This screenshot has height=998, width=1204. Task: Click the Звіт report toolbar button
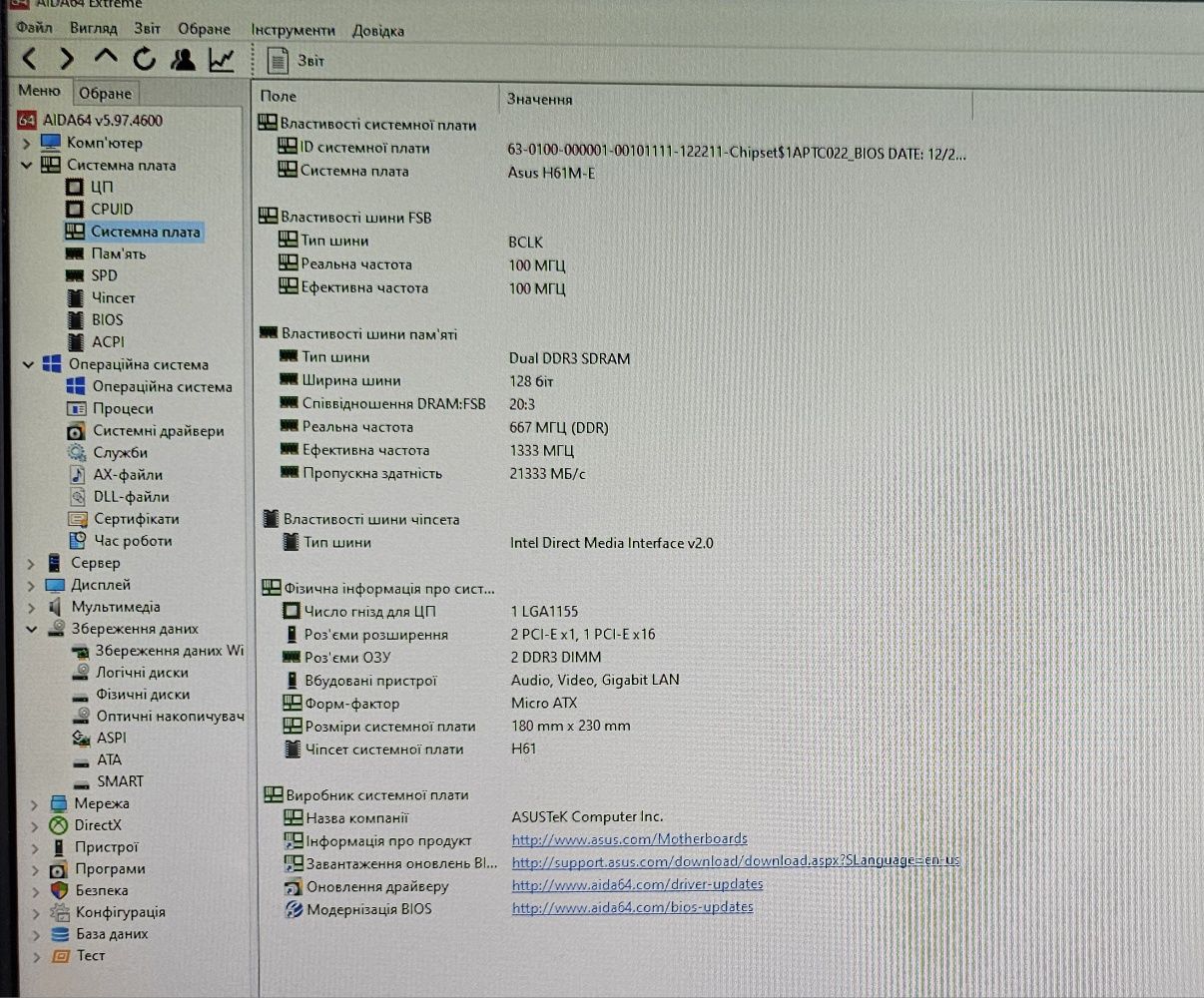click(x=297, y=61)
